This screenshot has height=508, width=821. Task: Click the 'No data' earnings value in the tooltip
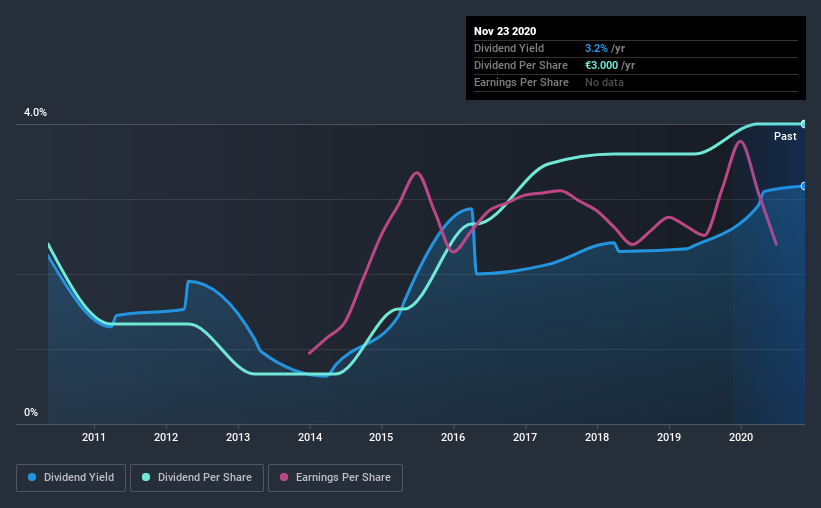point(604,82)
